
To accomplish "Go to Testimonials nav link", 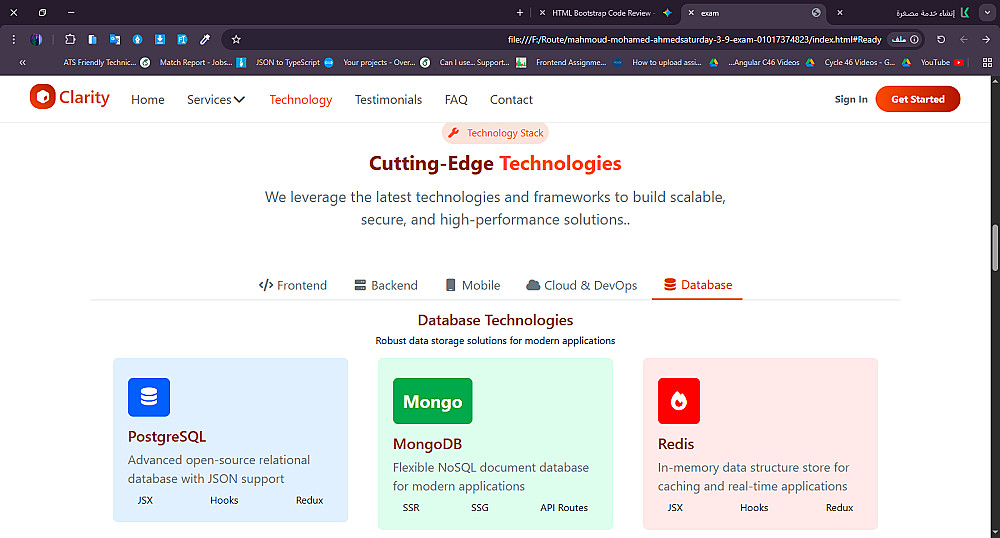I will pos(388,99).
